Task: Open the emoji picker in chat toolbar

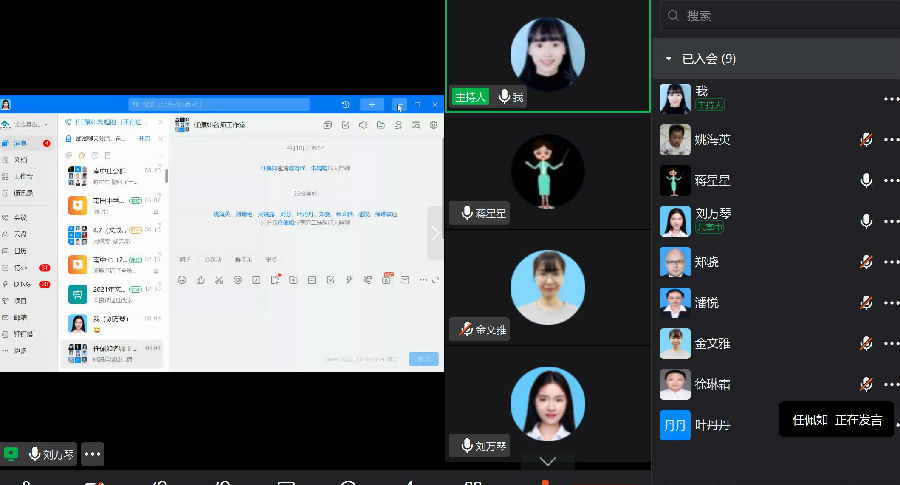Action: (182, 280)
